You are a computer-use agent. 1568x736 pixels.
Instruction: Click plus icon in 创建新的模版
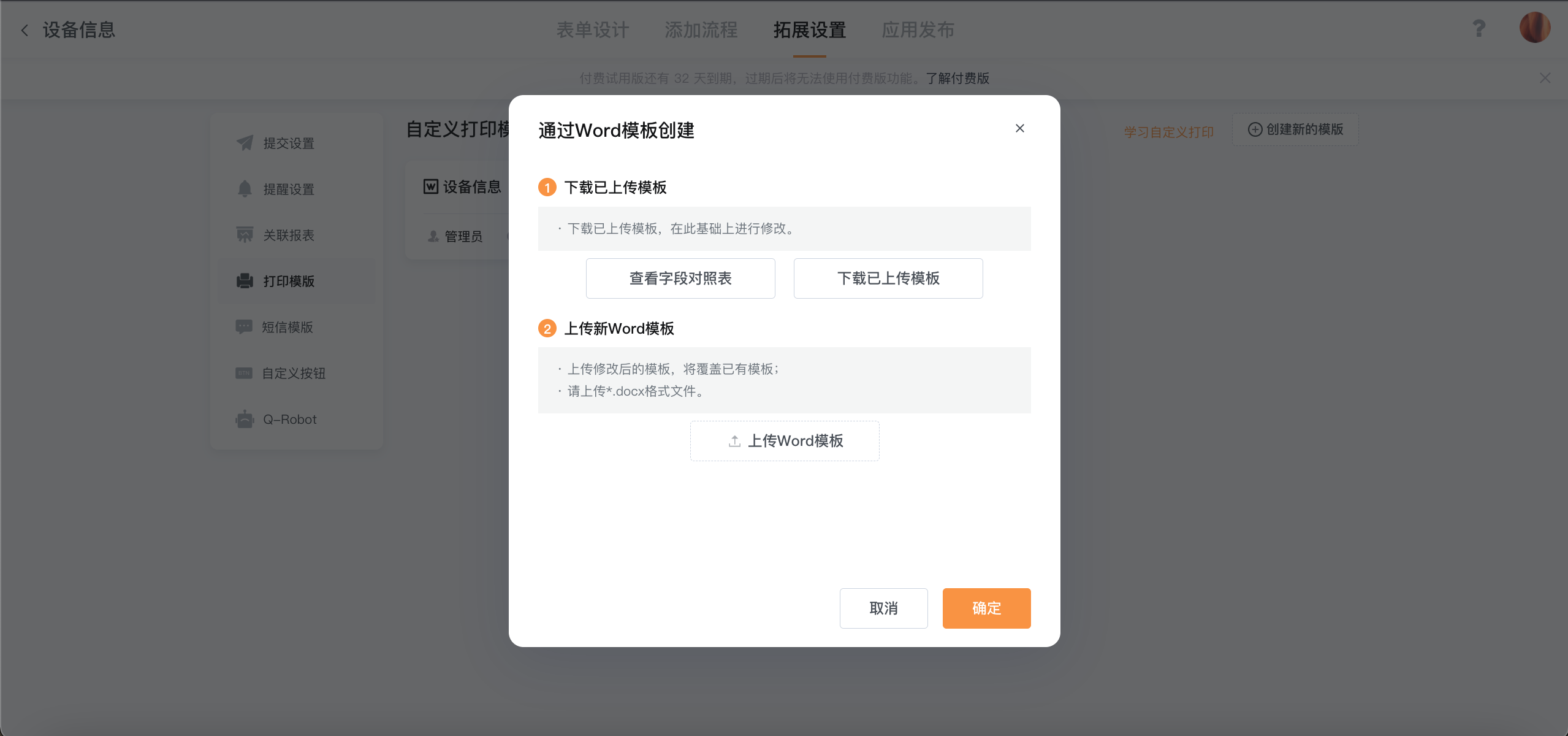coord(1255,129)
